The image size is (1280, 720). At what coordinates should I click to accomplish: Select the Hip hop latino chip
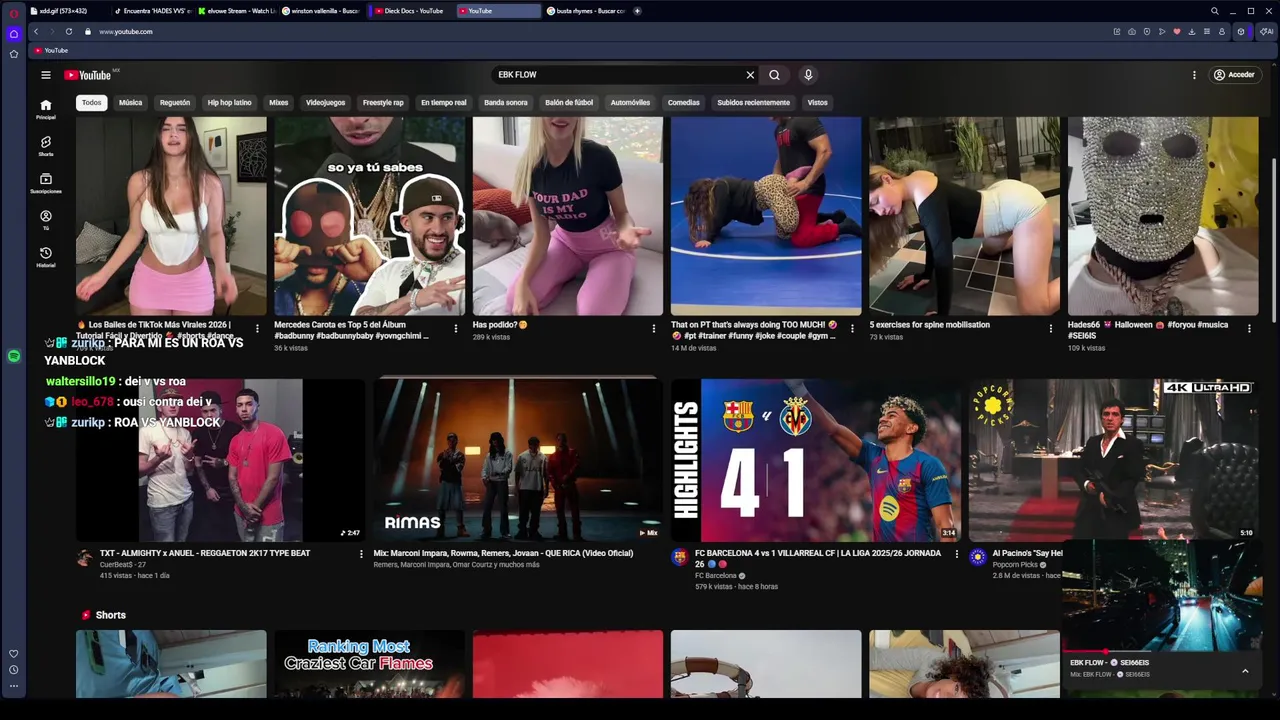(x=229, y=102)
